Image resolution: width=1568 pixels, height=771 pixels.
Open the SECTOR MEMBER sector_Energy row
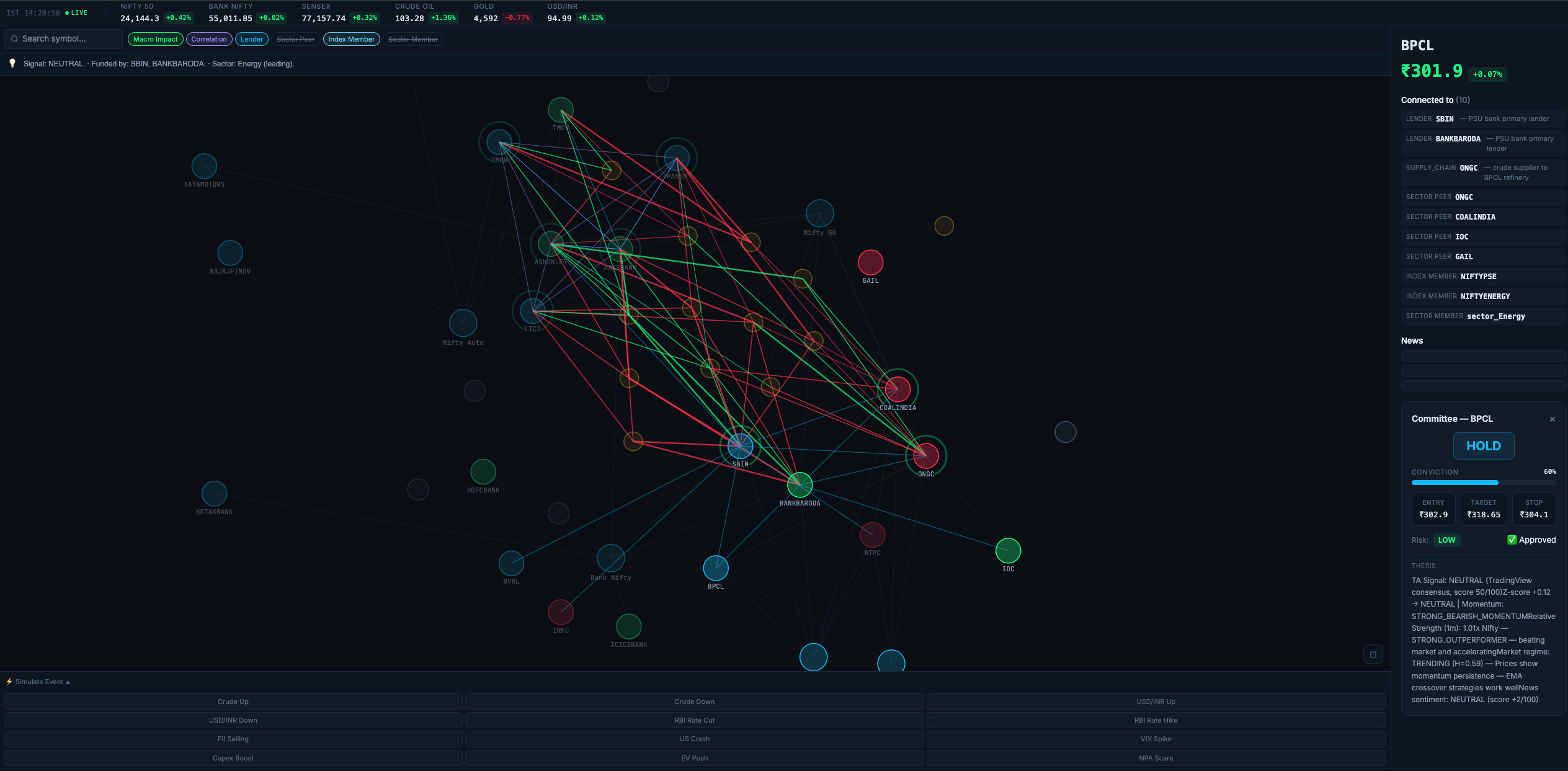coord(1483,316)
